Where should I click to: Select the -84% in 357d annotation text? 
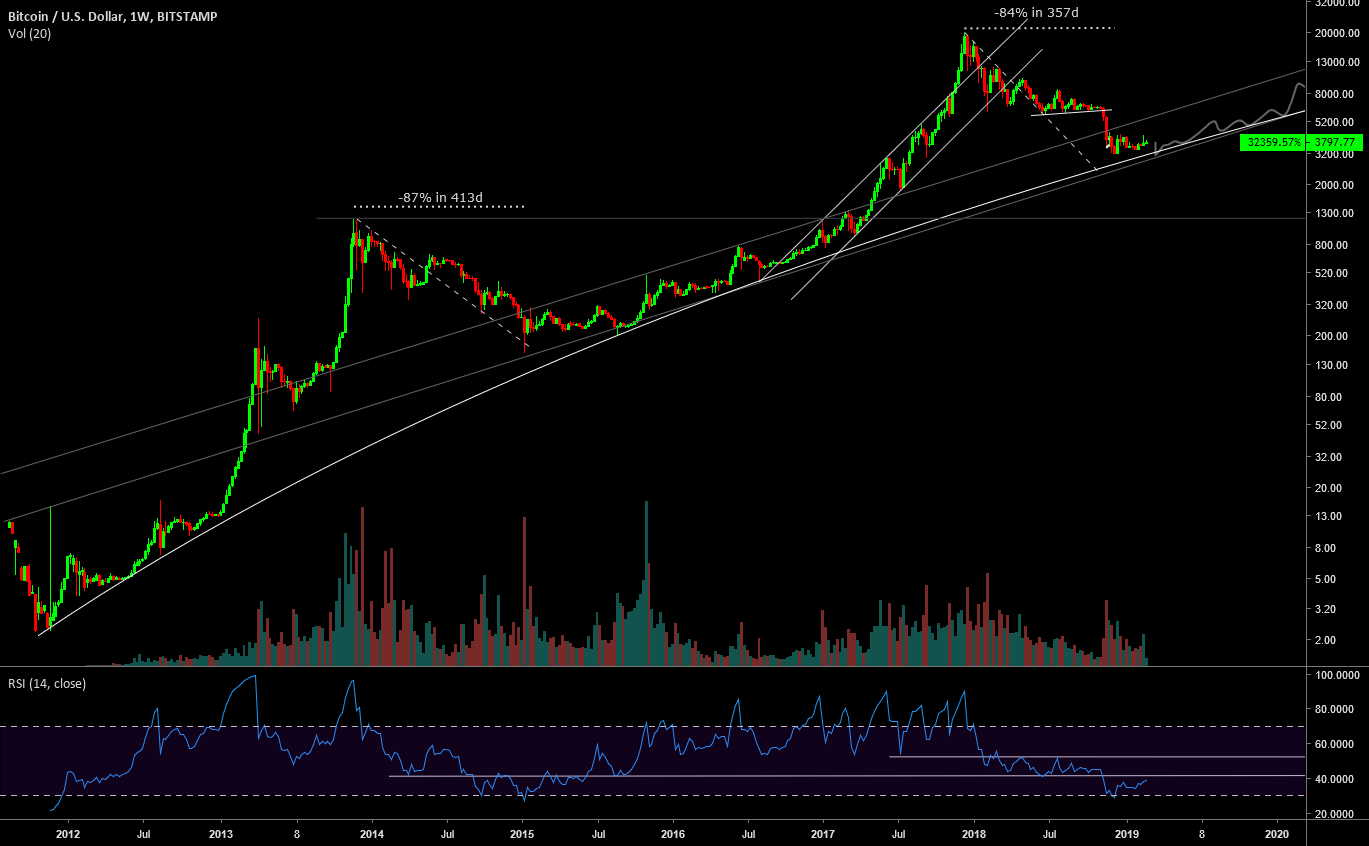1037,12
